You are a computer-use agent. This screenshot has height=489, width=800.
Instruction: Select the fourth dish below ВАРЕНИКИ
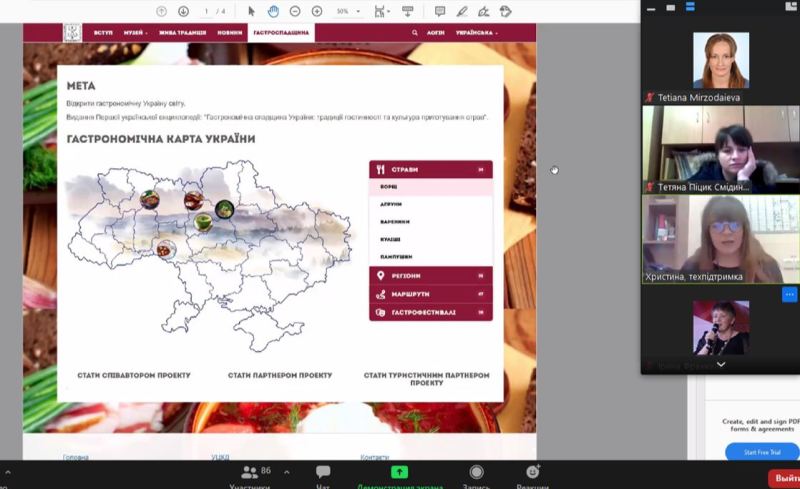tap(431, 239)
